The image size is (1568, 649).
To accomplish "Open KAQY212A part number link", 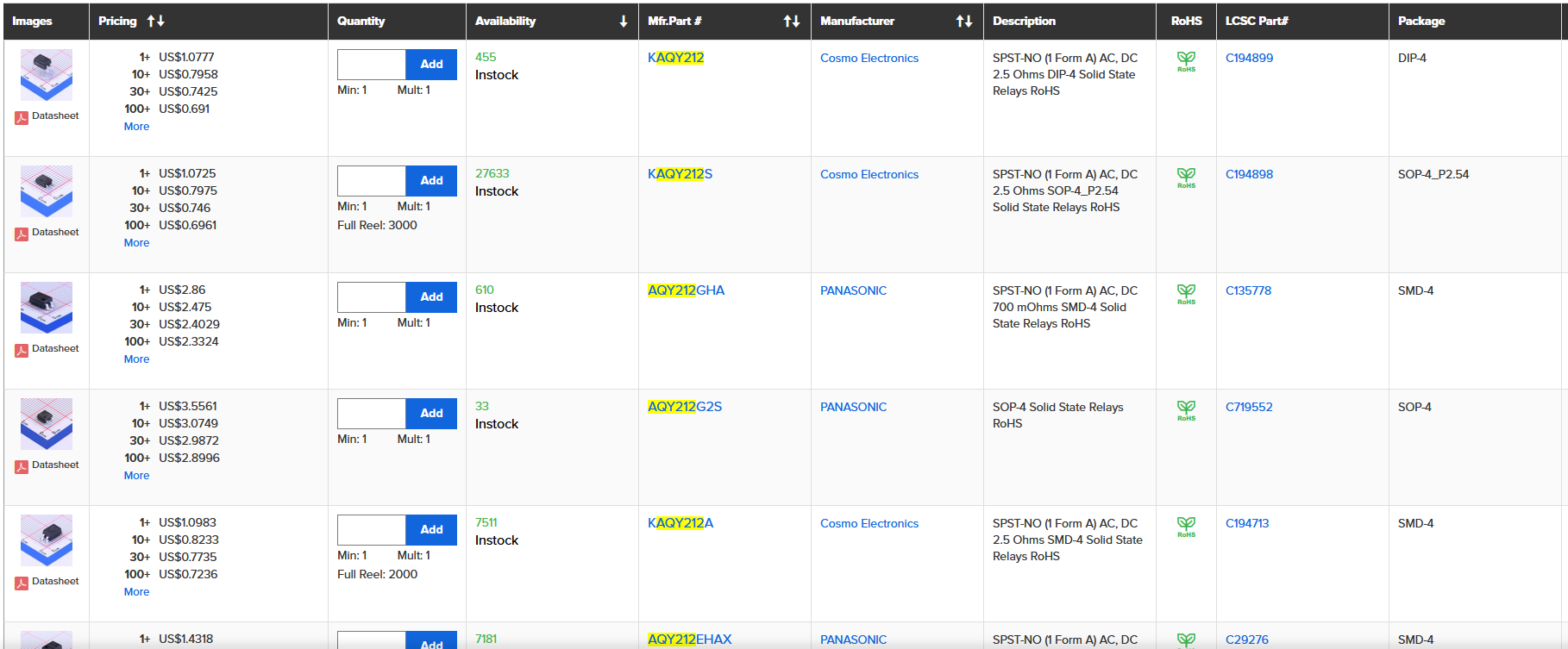I will [681, 523].
